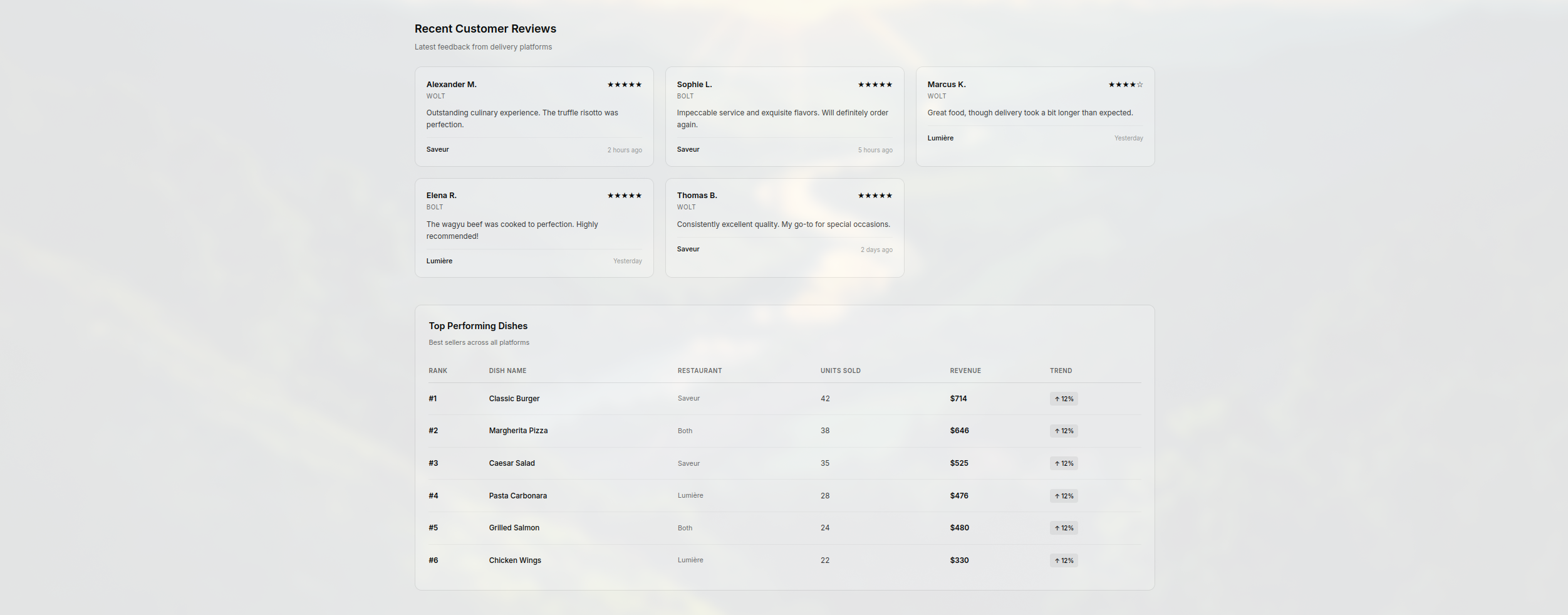Sort by the Units Sold column header
Viewport: 1568px width, 615px height.
840,371
